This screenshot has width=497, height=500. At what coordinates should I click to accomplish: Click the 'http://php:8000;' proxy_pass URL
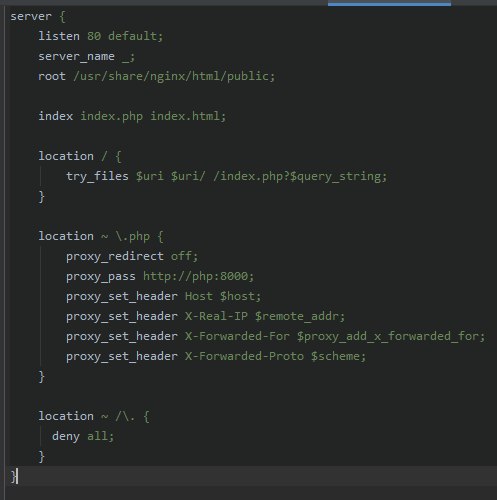[198, 276]
